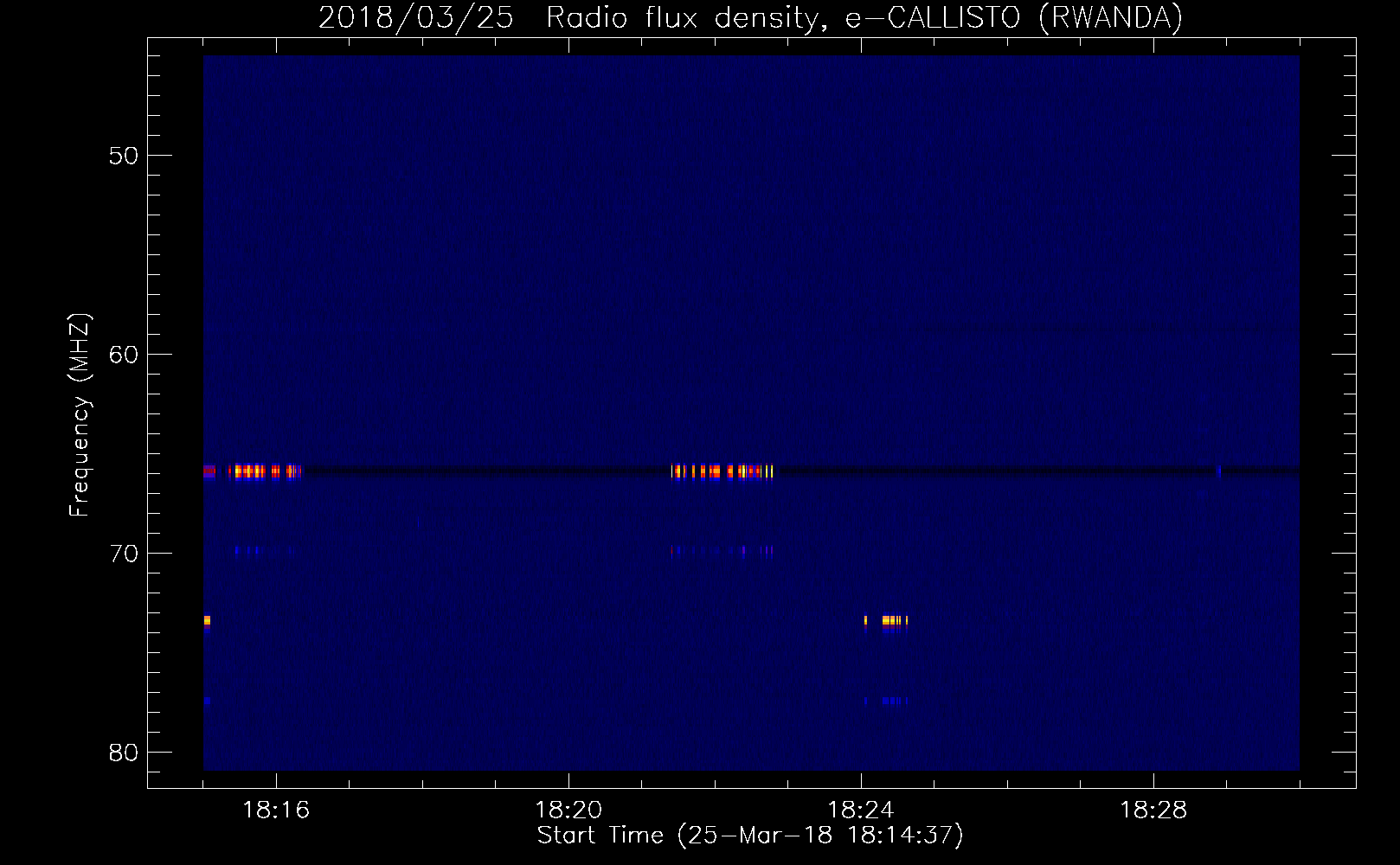
Task: Click the 18:20 time tick label
Action: pyautogui.click(x=568, y=811)
